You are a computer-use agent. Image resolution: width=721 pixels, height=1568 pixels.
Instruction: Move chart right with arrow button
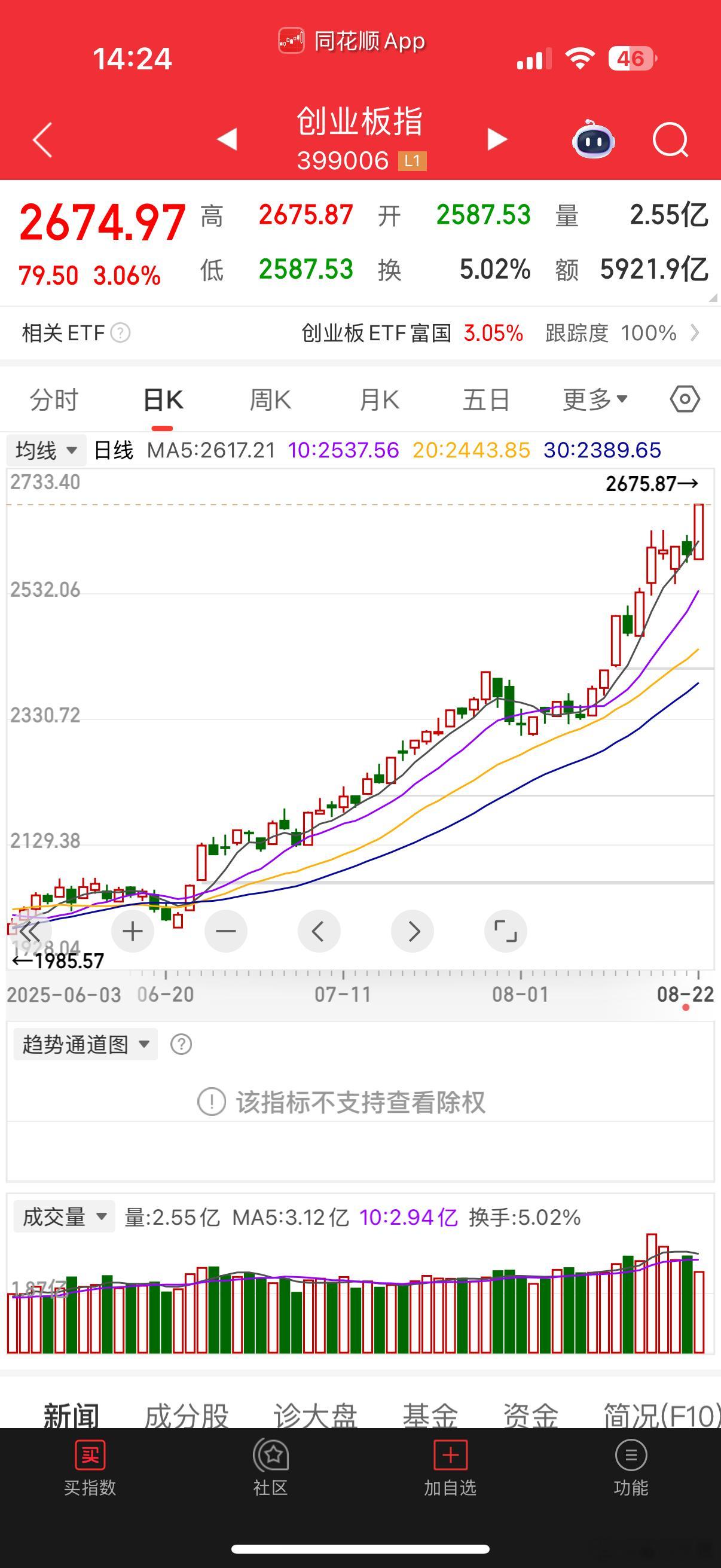click(x=413, y=931)
